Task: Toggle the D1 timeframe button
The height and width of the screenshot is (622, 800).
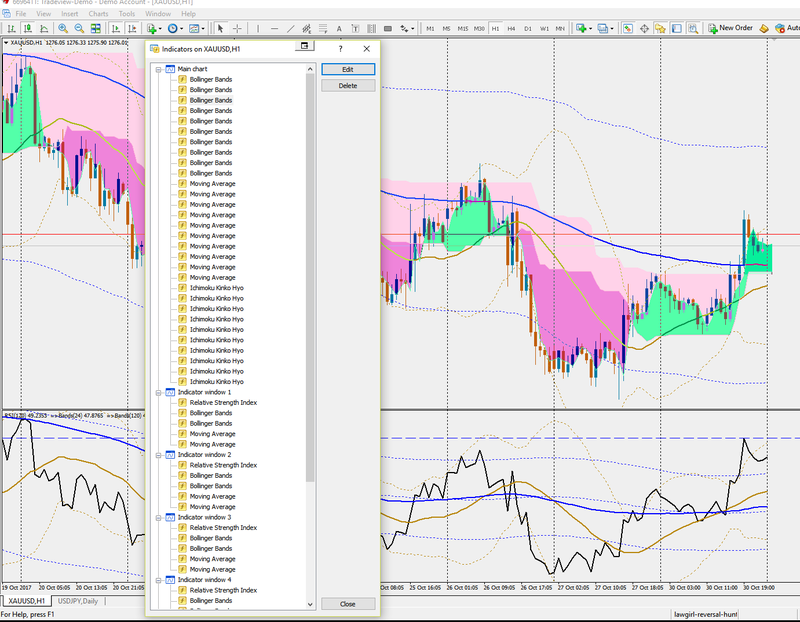Action: pyautogui.click(x=528, y=29)
